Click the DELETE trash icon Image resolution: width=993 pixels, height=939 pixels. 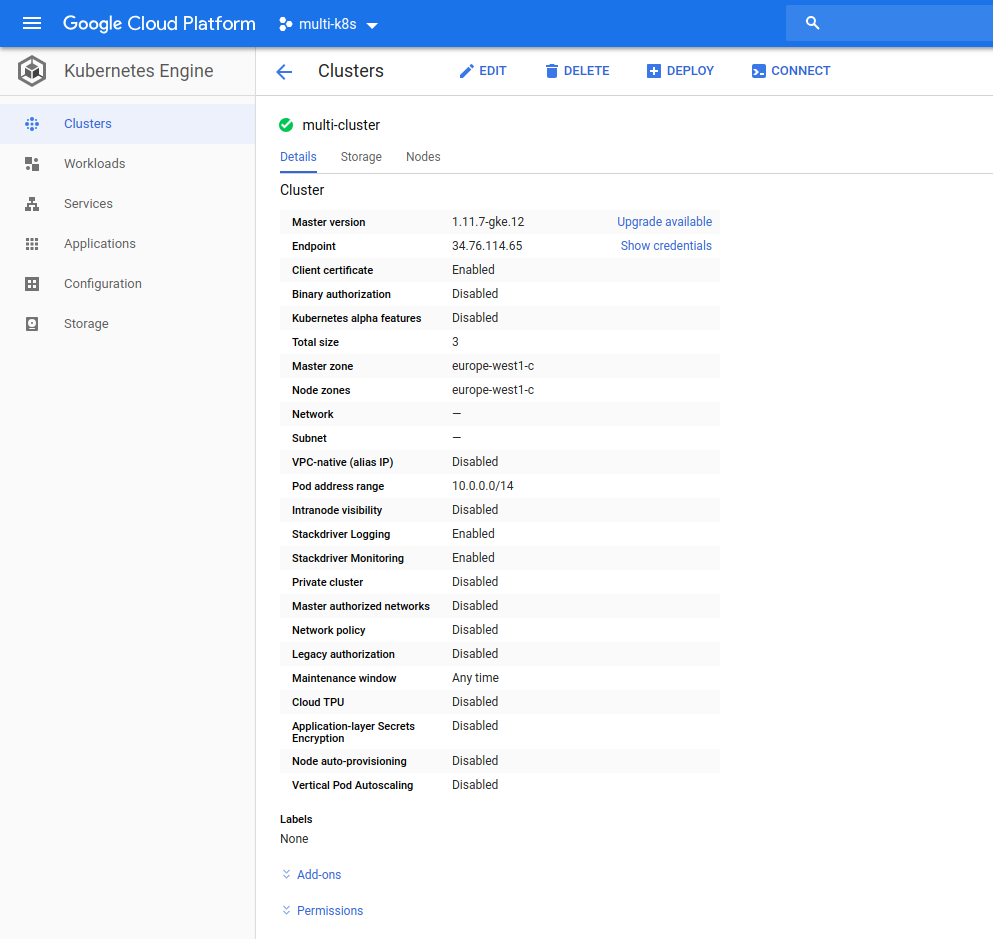tap(552, 71)
